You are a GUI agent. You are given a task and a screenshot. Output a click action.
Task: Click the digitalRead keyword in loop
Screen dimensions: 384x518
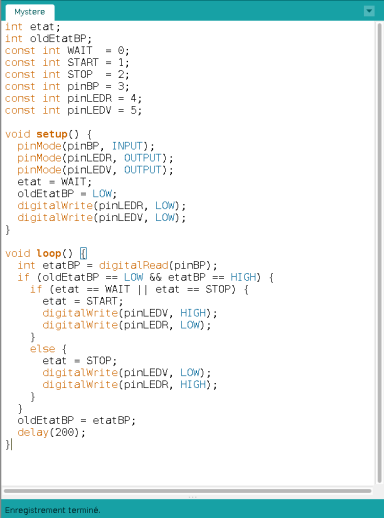pos(133,266)
